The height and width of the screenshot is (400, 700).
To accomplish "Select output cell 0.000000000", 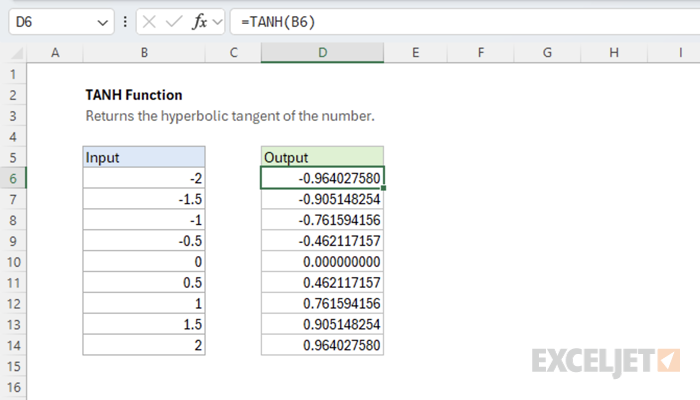I will click(322, 262).
